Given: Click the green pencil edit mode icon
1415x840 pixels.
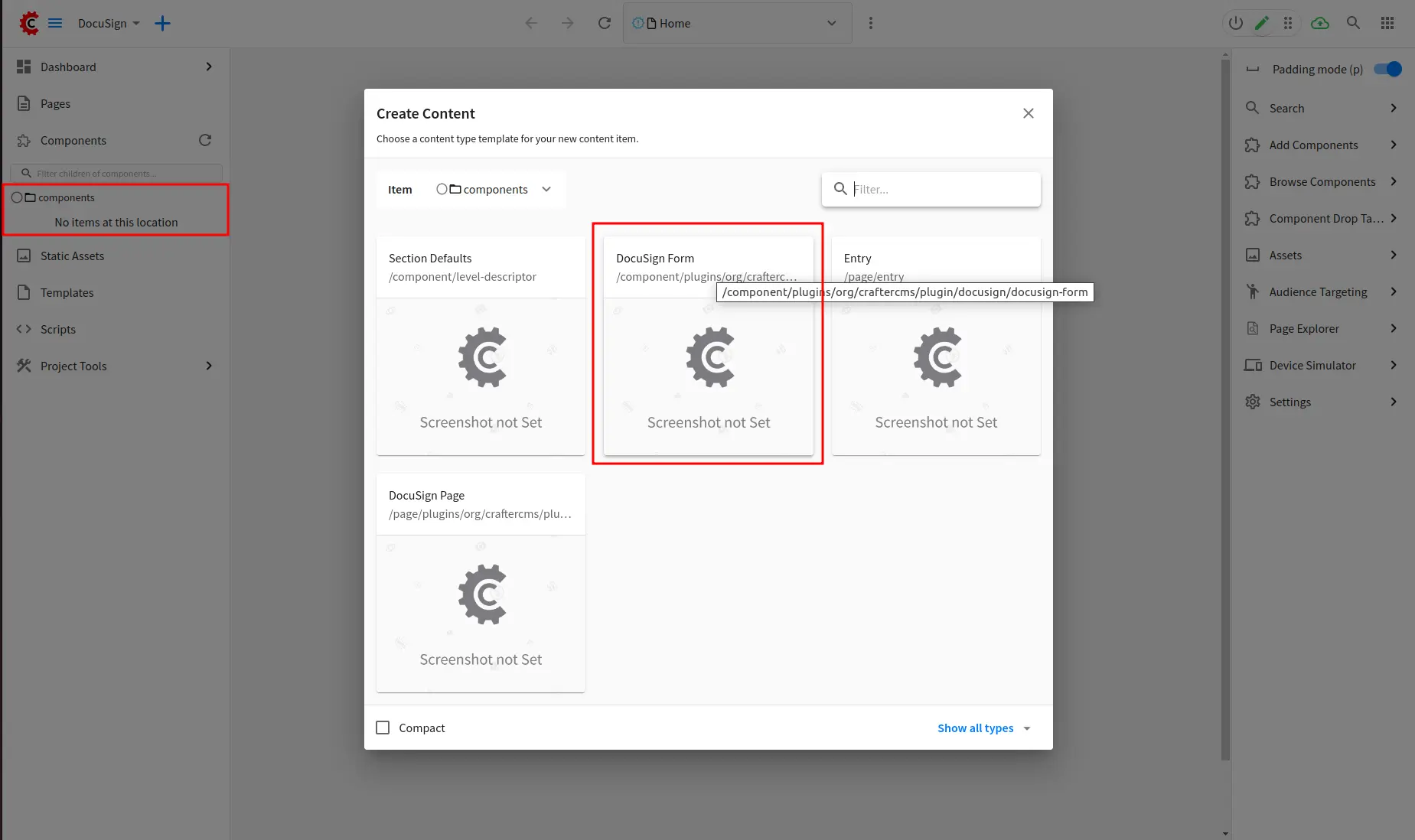Looking at the screenshot, I should coord(1262,23).
